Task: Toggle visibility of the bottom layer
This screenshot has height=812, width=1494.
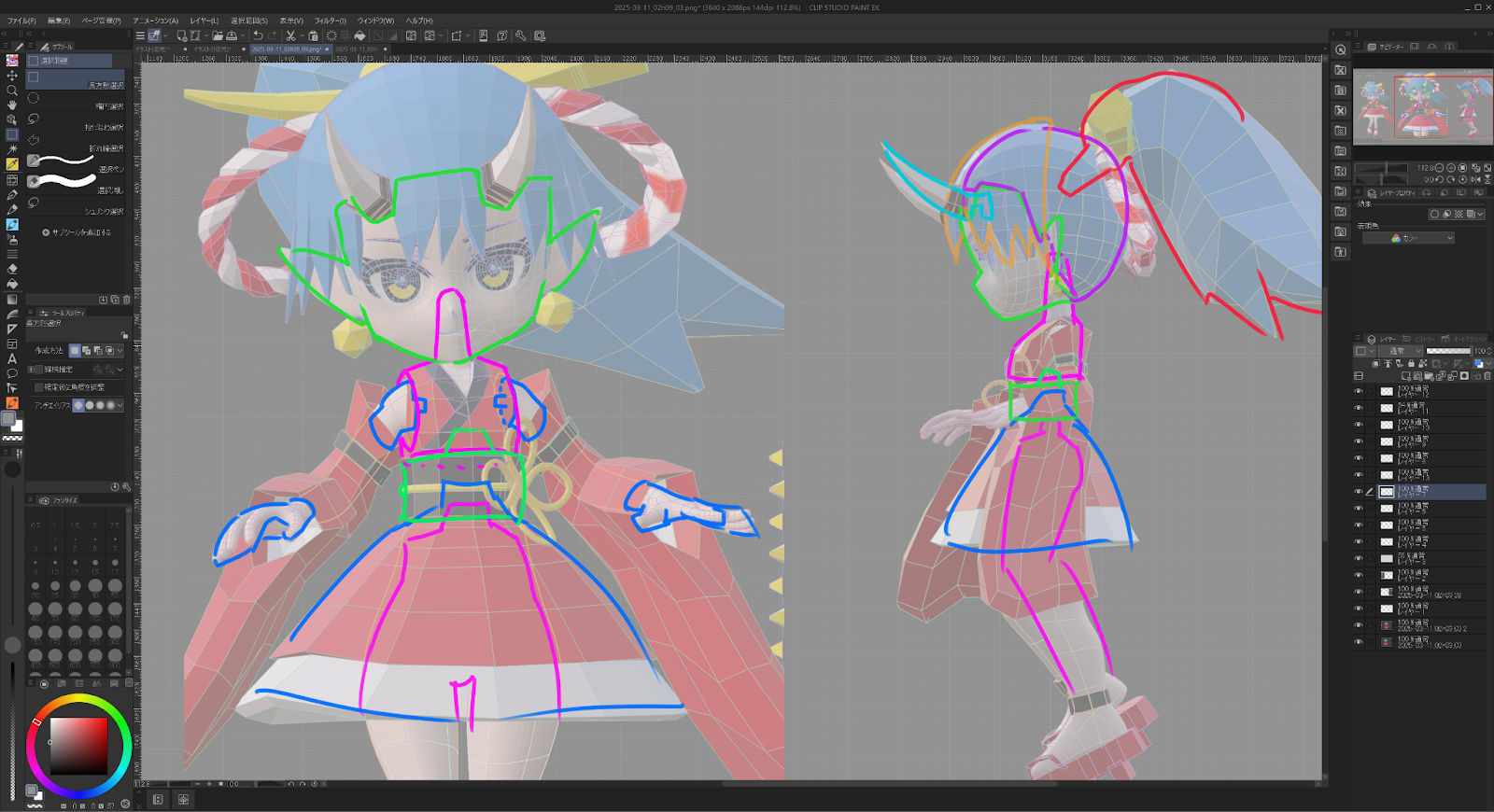Action: click(1359, 642)
